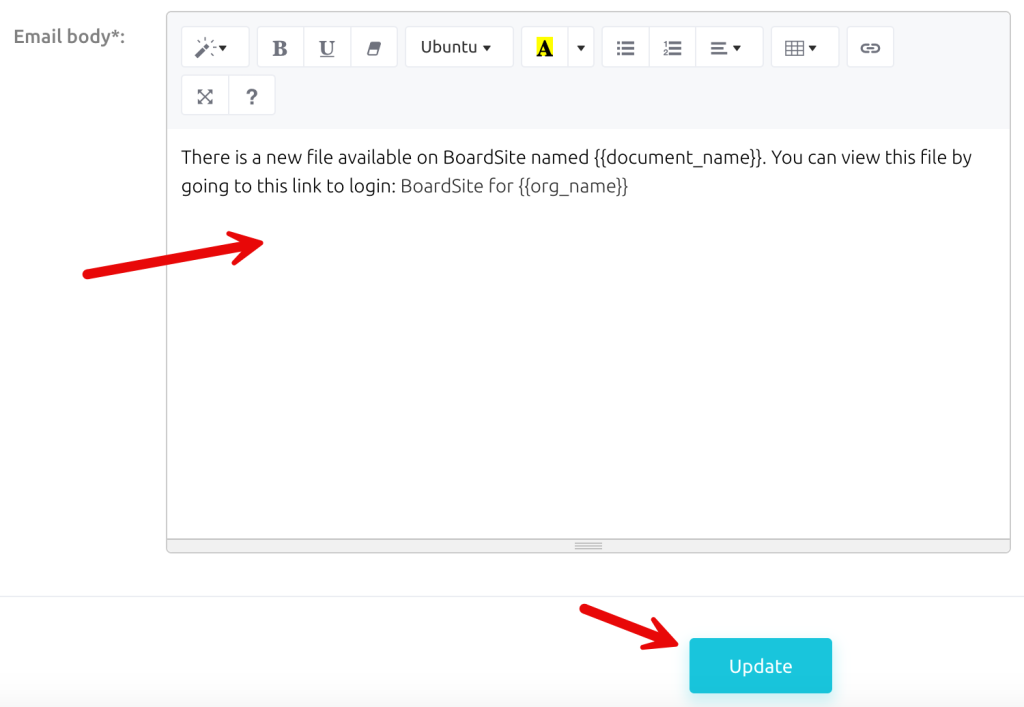The width and height of the screenshot is (1024, 707).
Task: Open the magic wand style dropdown
Action: [215, 48]
